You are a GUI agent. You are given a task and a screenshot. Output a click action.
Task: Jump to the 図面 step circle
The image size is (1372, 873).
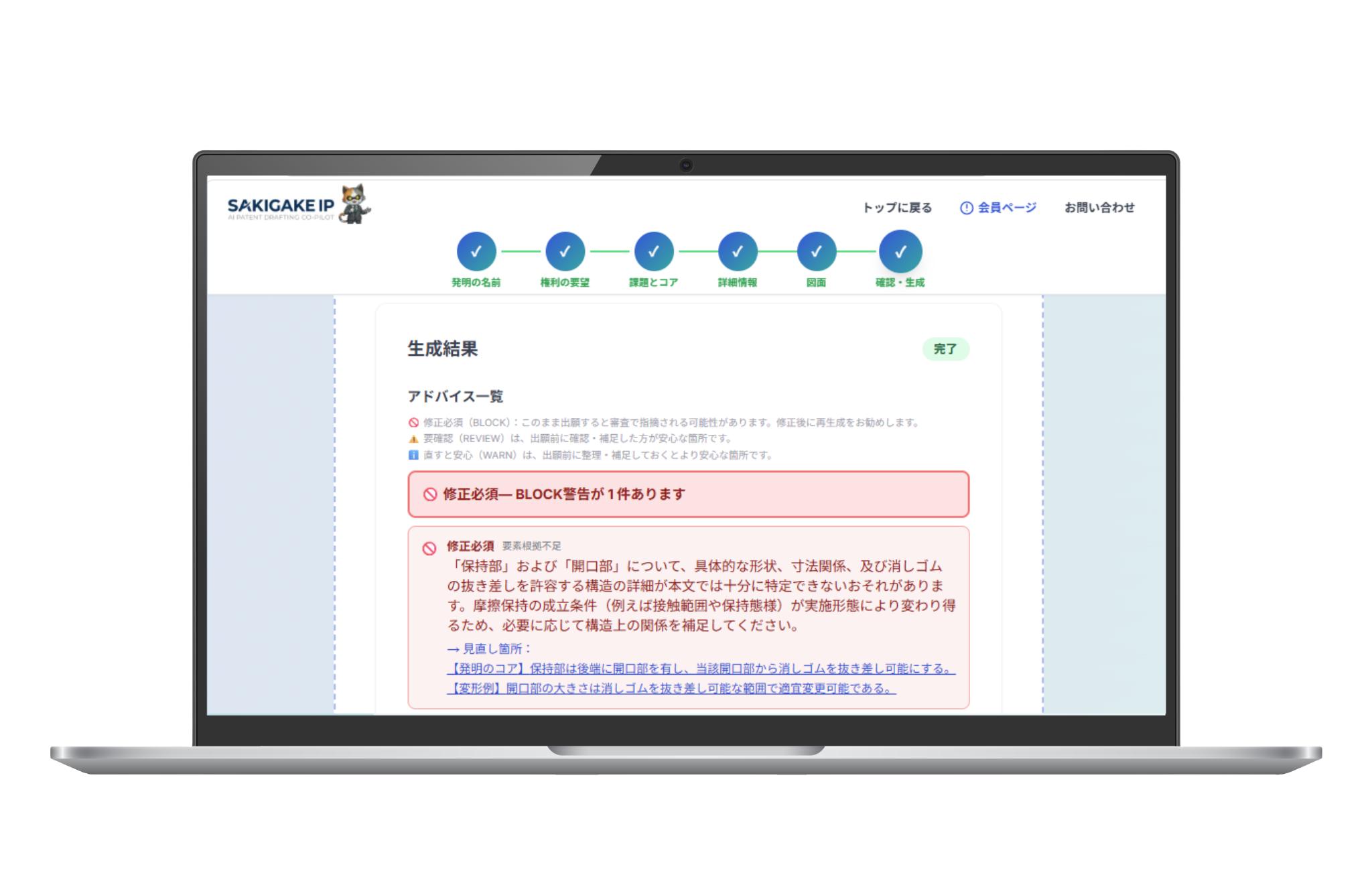tap(816, 251)
